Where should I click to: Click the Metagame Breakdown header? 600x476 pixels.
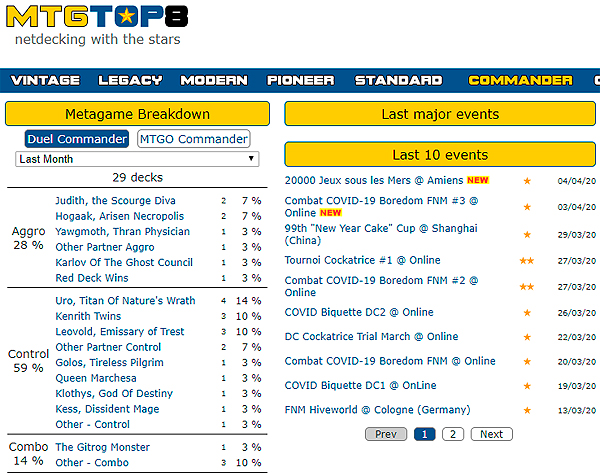pos(137,114)
